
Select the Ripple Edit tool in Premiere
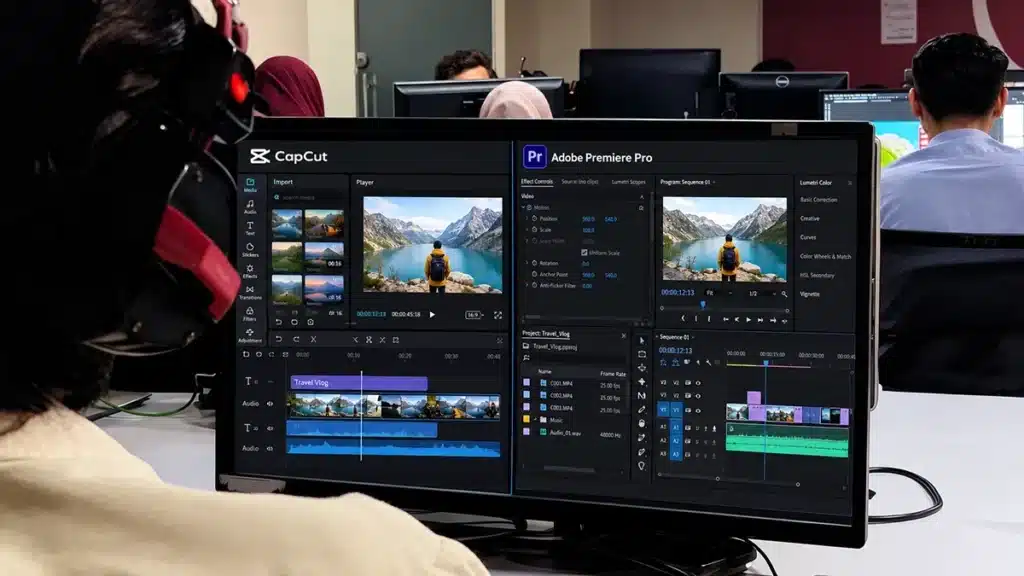[x=642, y=368]
